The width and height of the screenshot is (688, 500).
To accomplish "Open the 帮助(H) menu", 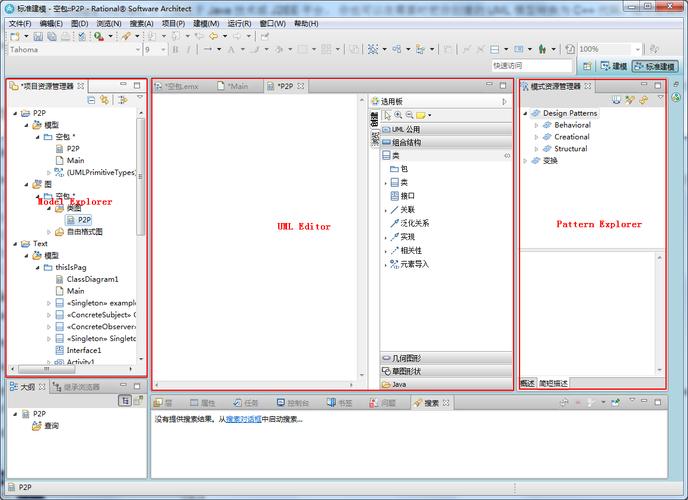I will [306, 23].
